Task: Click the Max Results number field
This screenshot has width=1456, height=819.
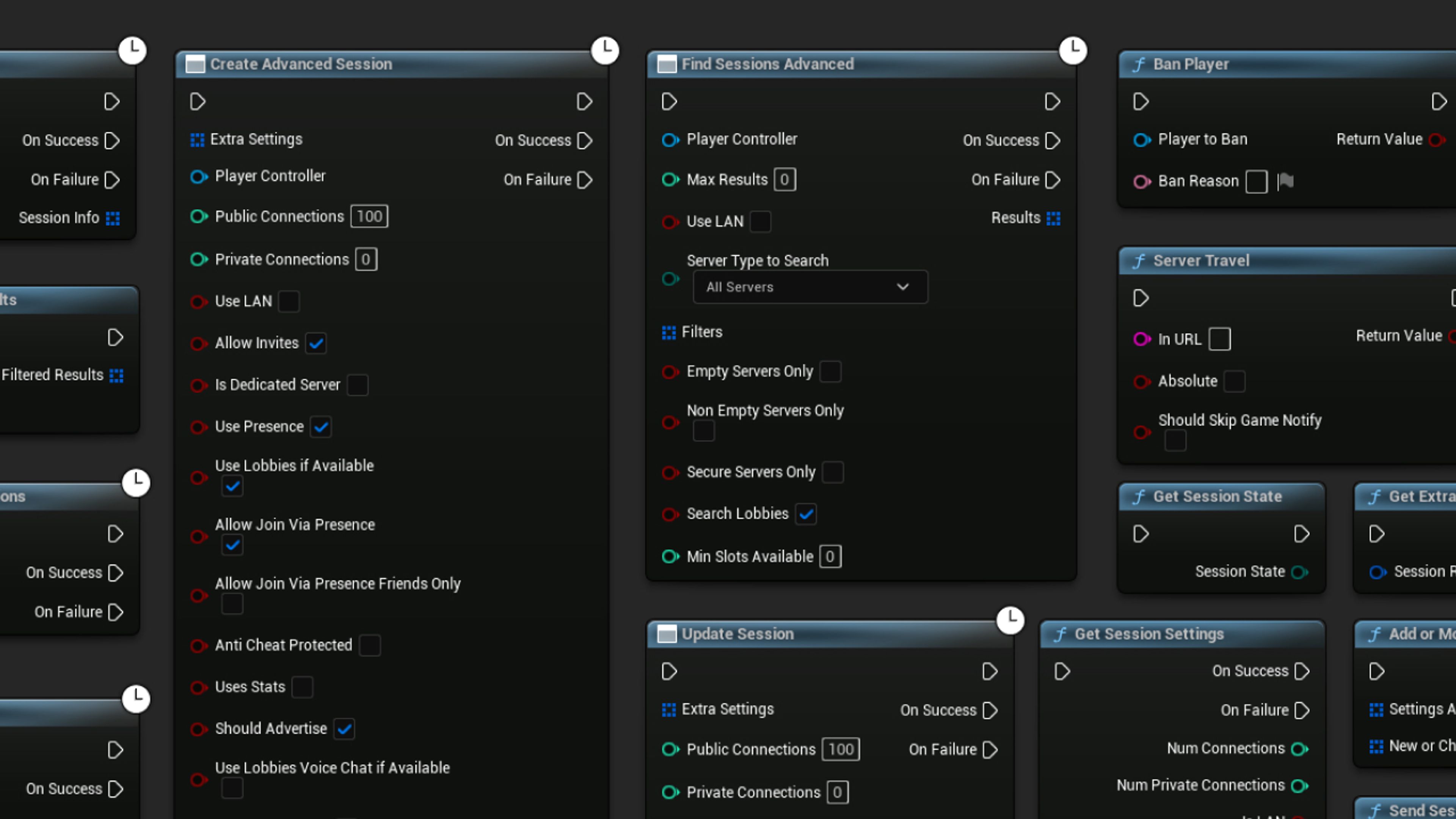Action: pos(784,180)
